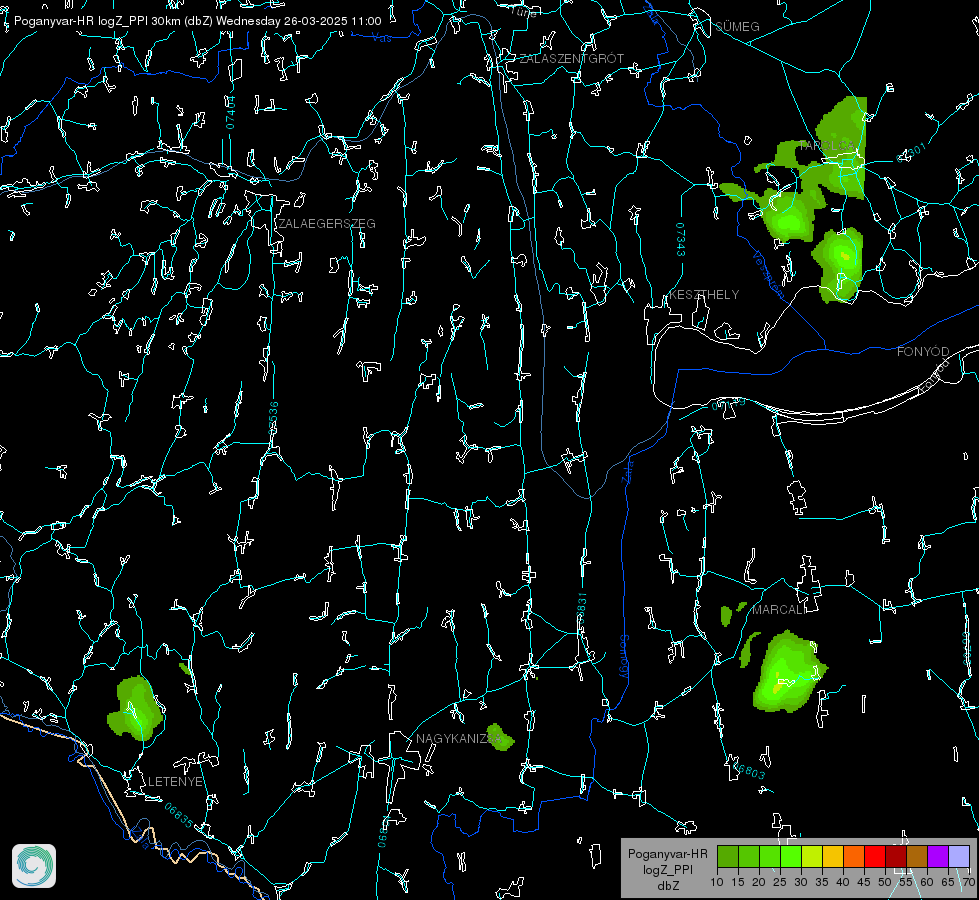Select the orange 40-45 dBZ legend swatch
979x900 pixels.
coord(854,856)
